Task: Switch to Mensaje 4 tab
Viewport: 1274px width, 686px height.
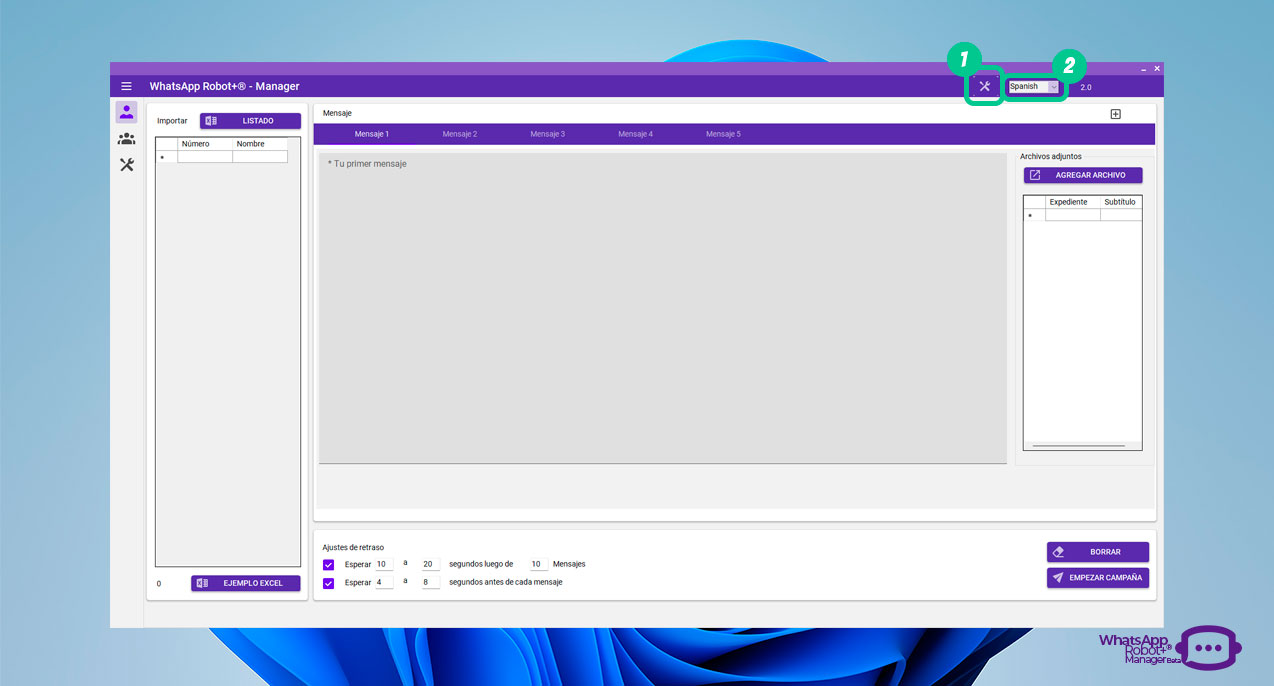Action: click(x=636, y=134)
